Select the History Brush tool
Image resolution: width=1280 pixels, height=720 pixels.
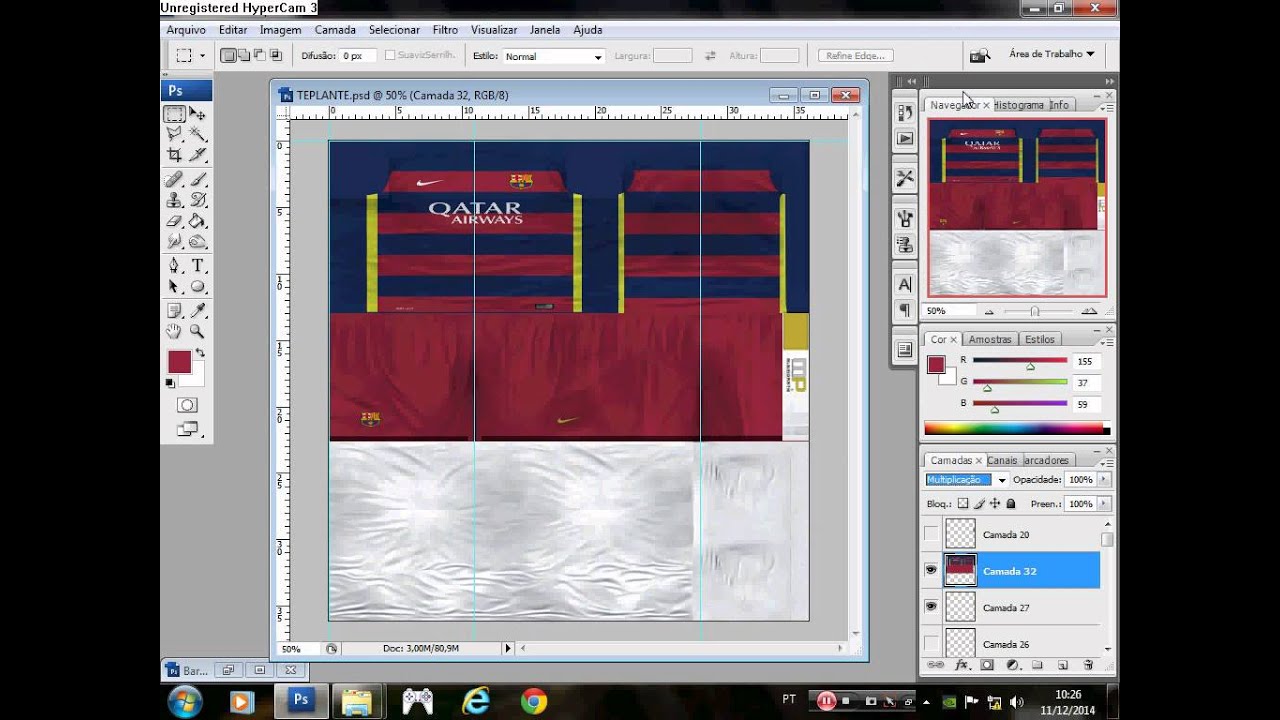click(x=198, y=200)
